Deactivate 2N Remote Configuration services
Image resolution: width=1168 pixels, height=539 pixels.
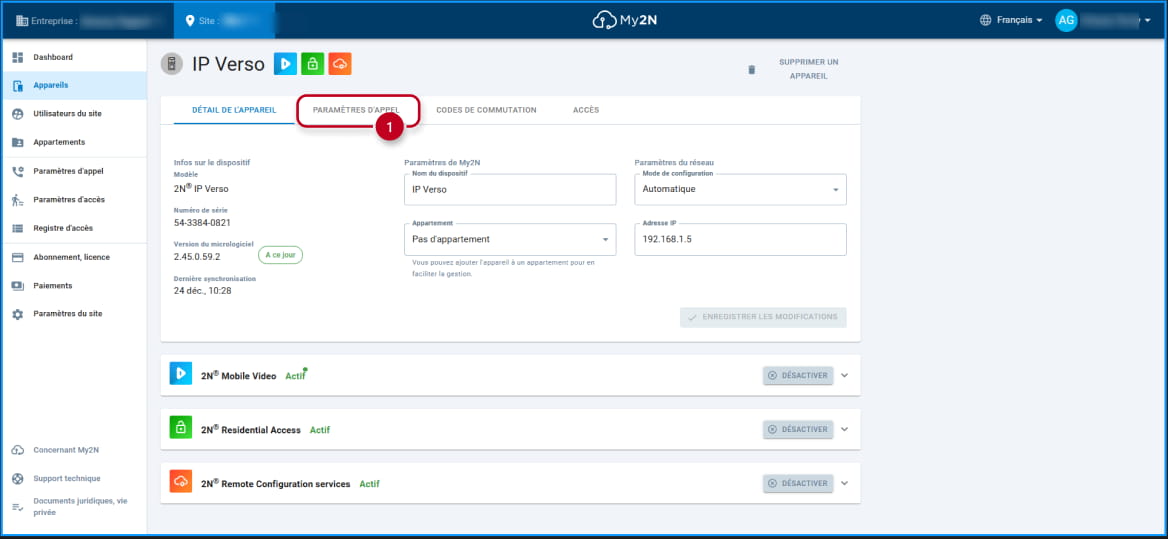(798, 484)
